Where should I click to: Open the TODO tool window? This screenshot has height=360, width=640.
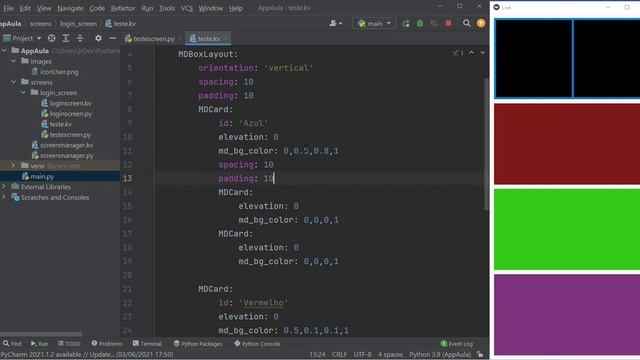tap(69, 344)
